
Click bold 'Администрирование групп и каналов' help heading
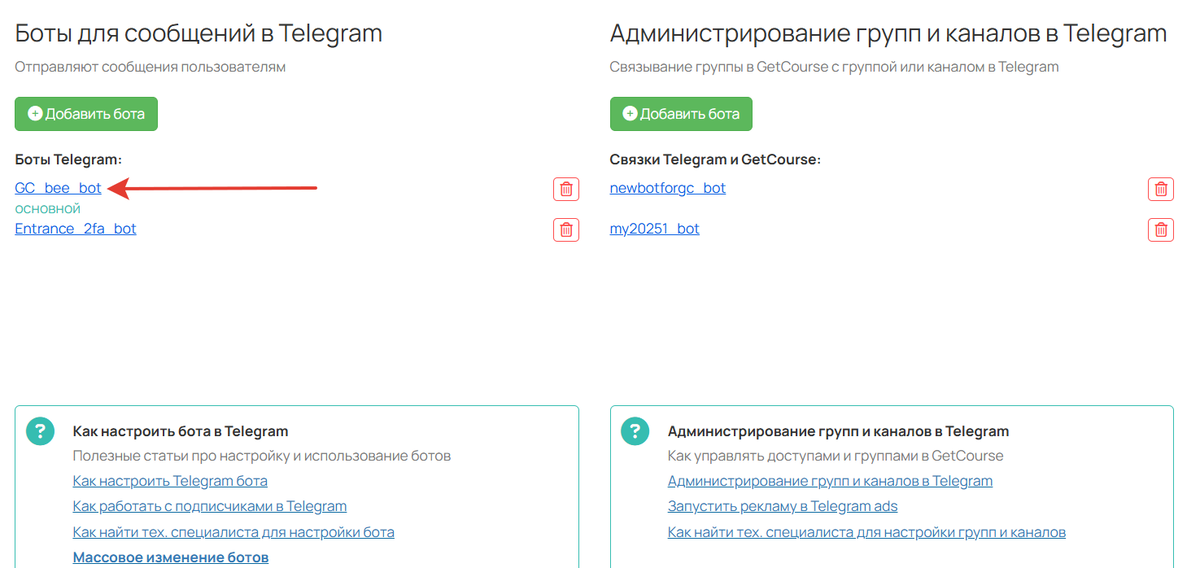[x=839, y=432]
